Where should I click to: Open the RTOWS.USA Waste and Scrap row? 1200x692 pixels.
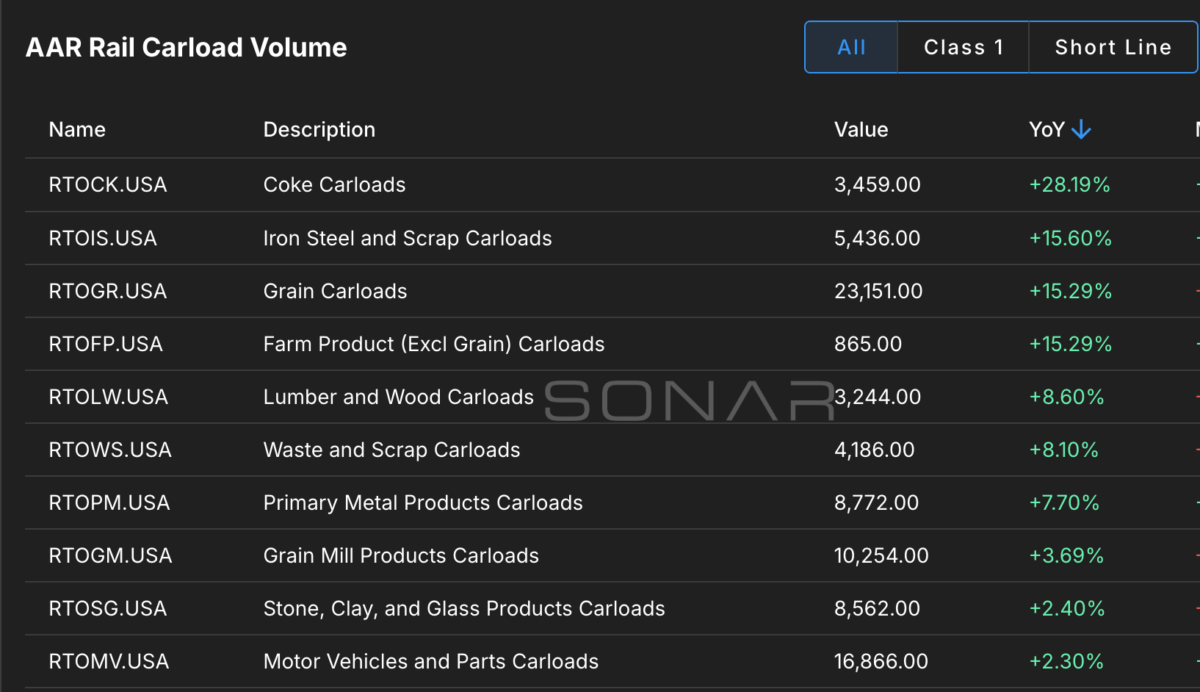612,450
